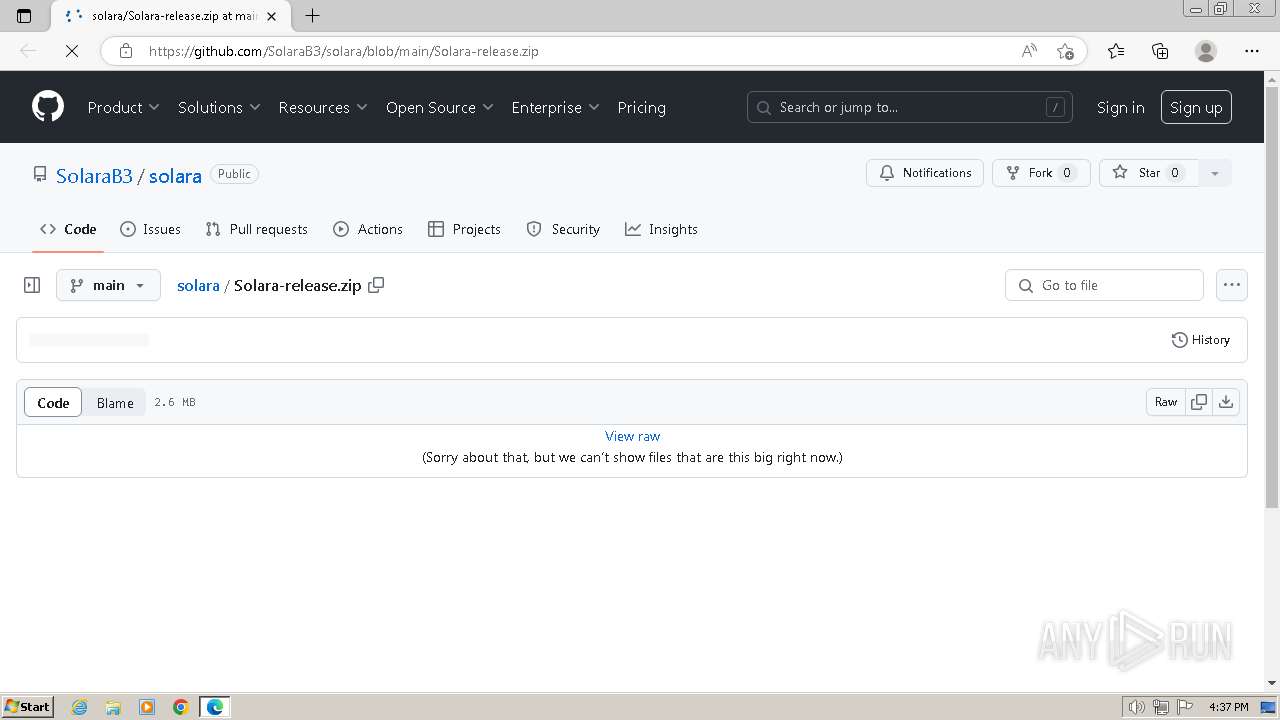
Task: Click the solara breadcrumb link
Action: (198, 285)
